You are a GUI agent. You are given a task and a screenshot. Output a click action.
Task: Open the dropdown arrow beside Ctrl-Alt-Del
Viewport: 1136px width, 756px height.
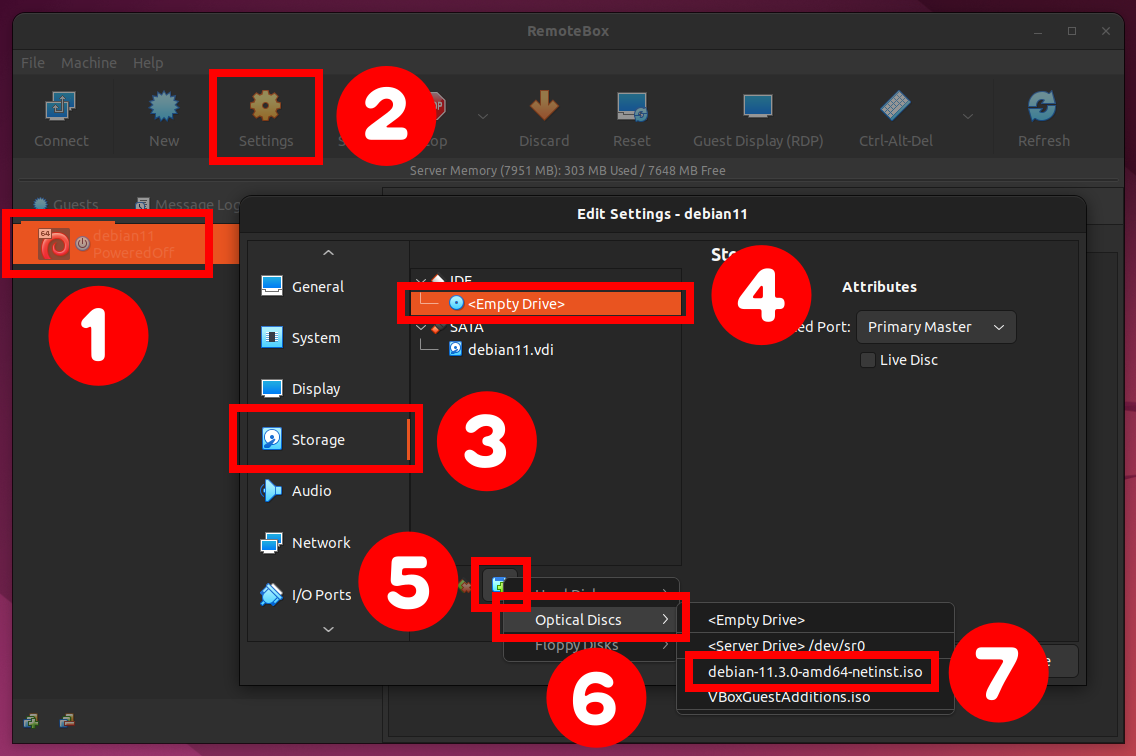tap(967, 117)
